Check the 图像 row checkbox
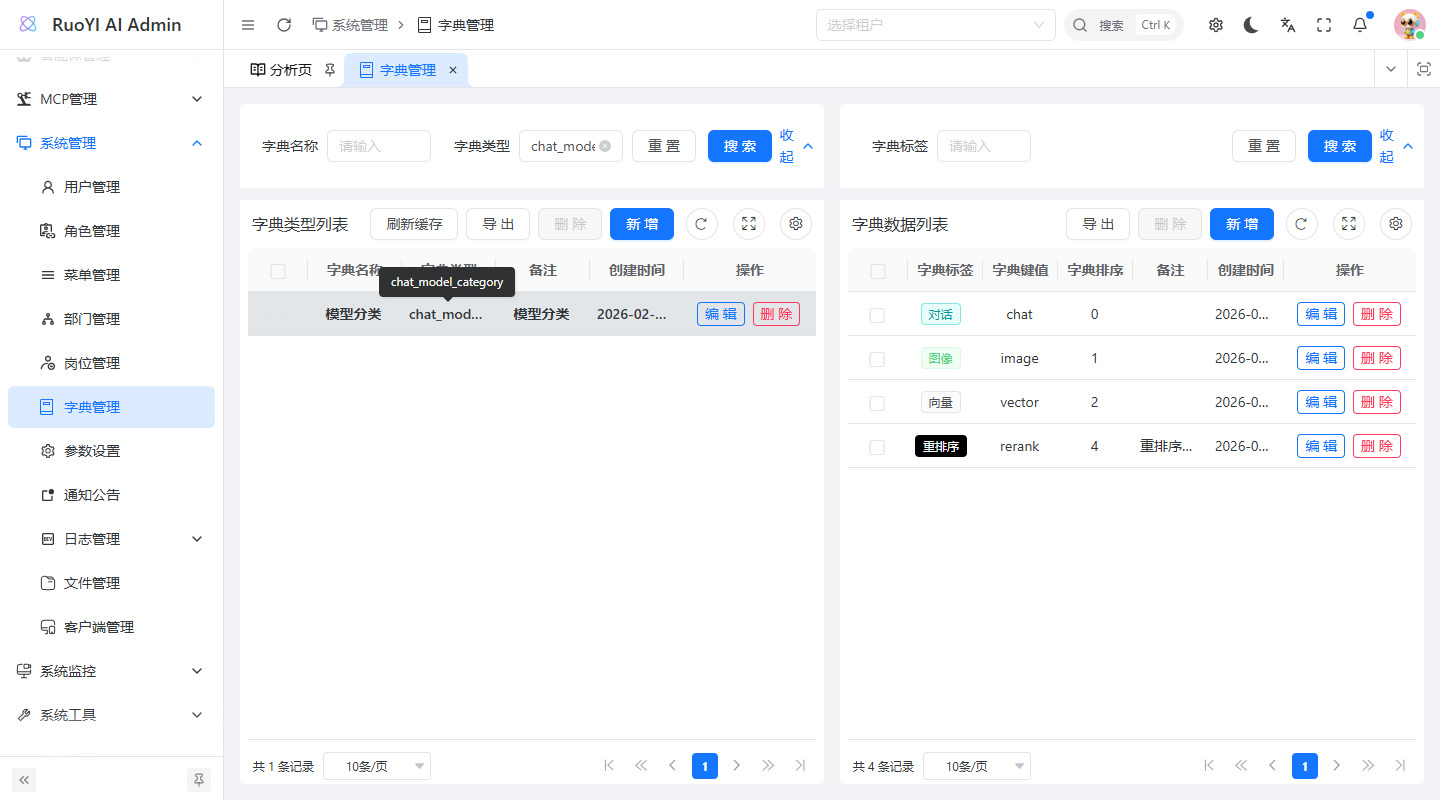Screen dimensions: 1440x800 click(x=877, y=359)
